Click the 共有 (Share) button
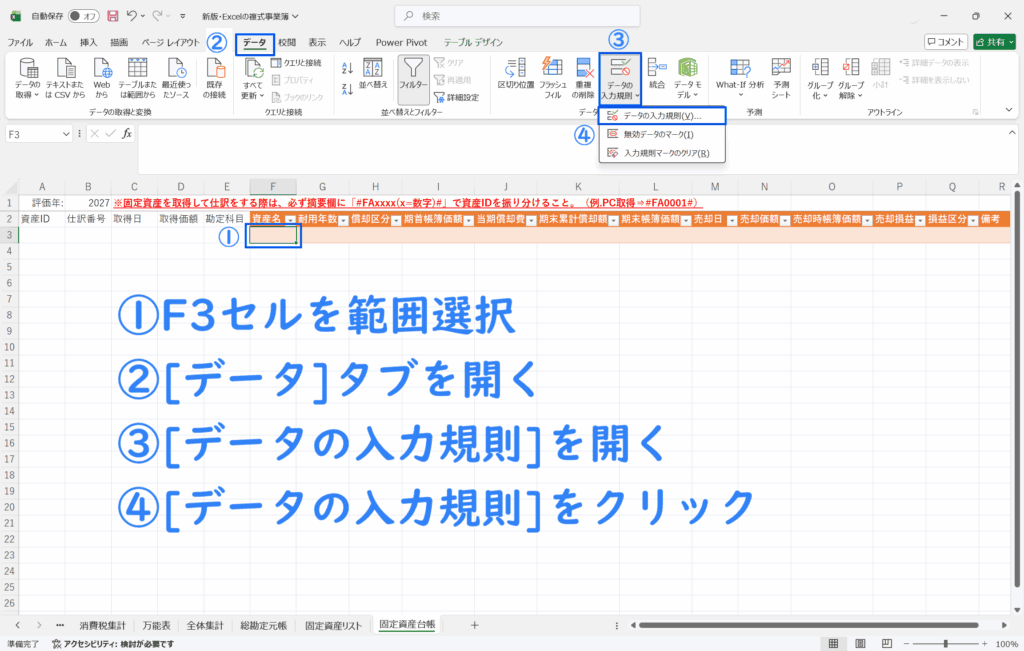This screenshot has height=651, width=1024. 990,42
